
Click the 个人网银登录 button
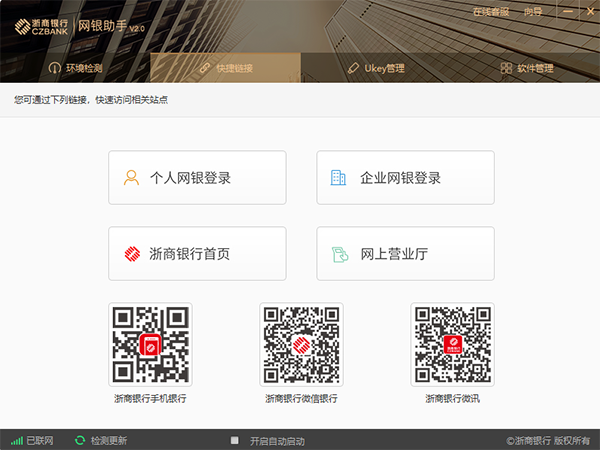coord(197,178)
